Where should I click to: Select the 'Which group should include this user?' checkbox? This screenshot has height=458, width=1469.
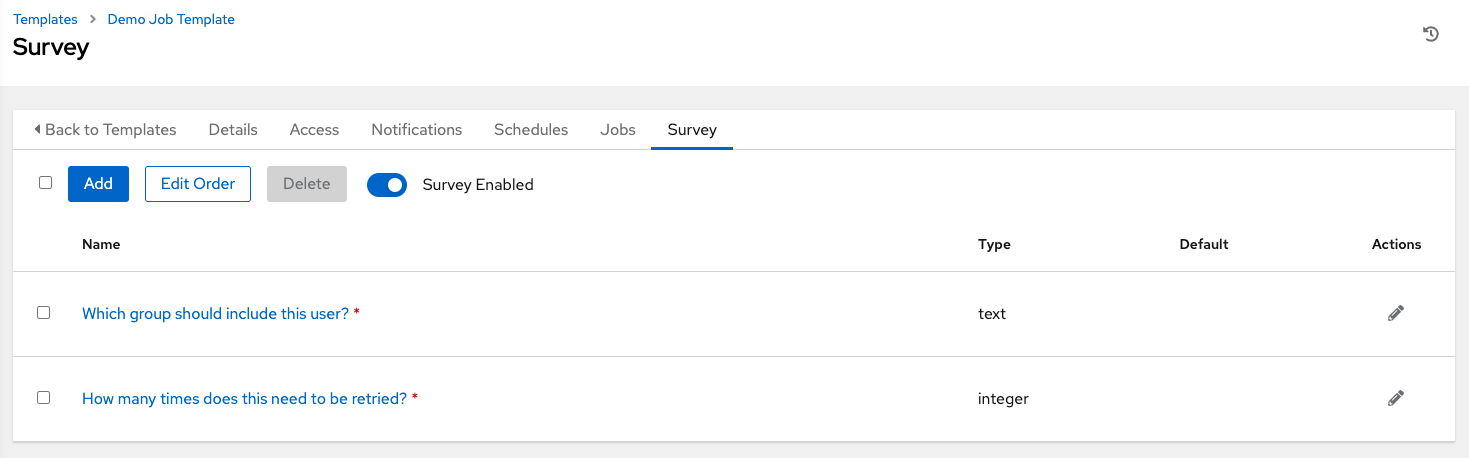[44, 313]
